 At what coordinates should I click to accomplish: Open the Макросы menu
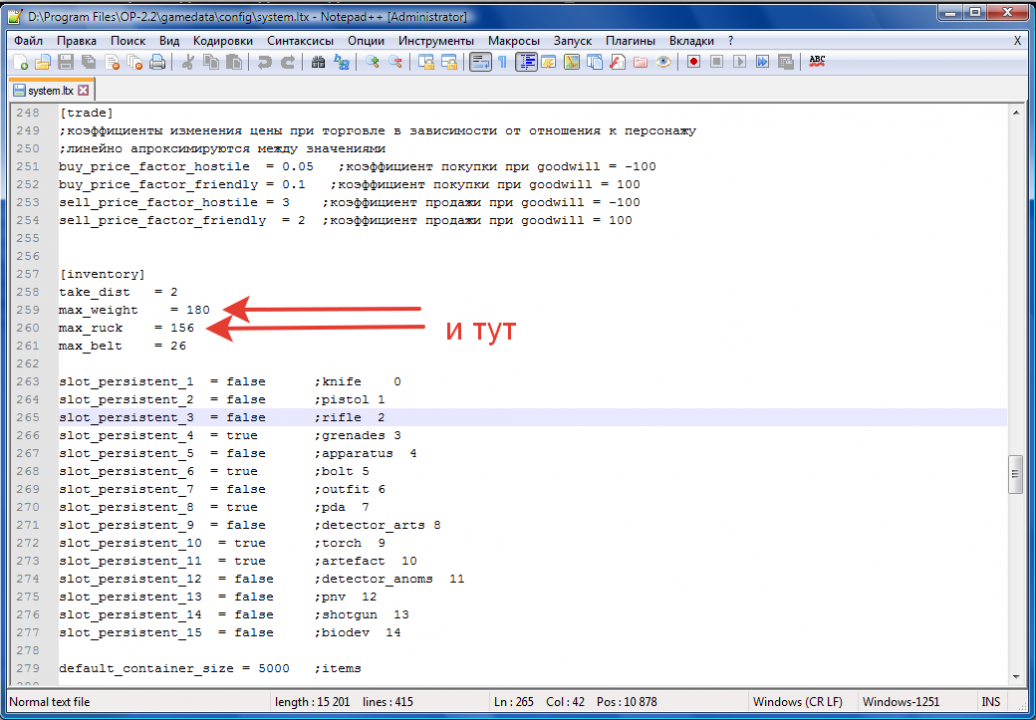[x=514, y=41]
